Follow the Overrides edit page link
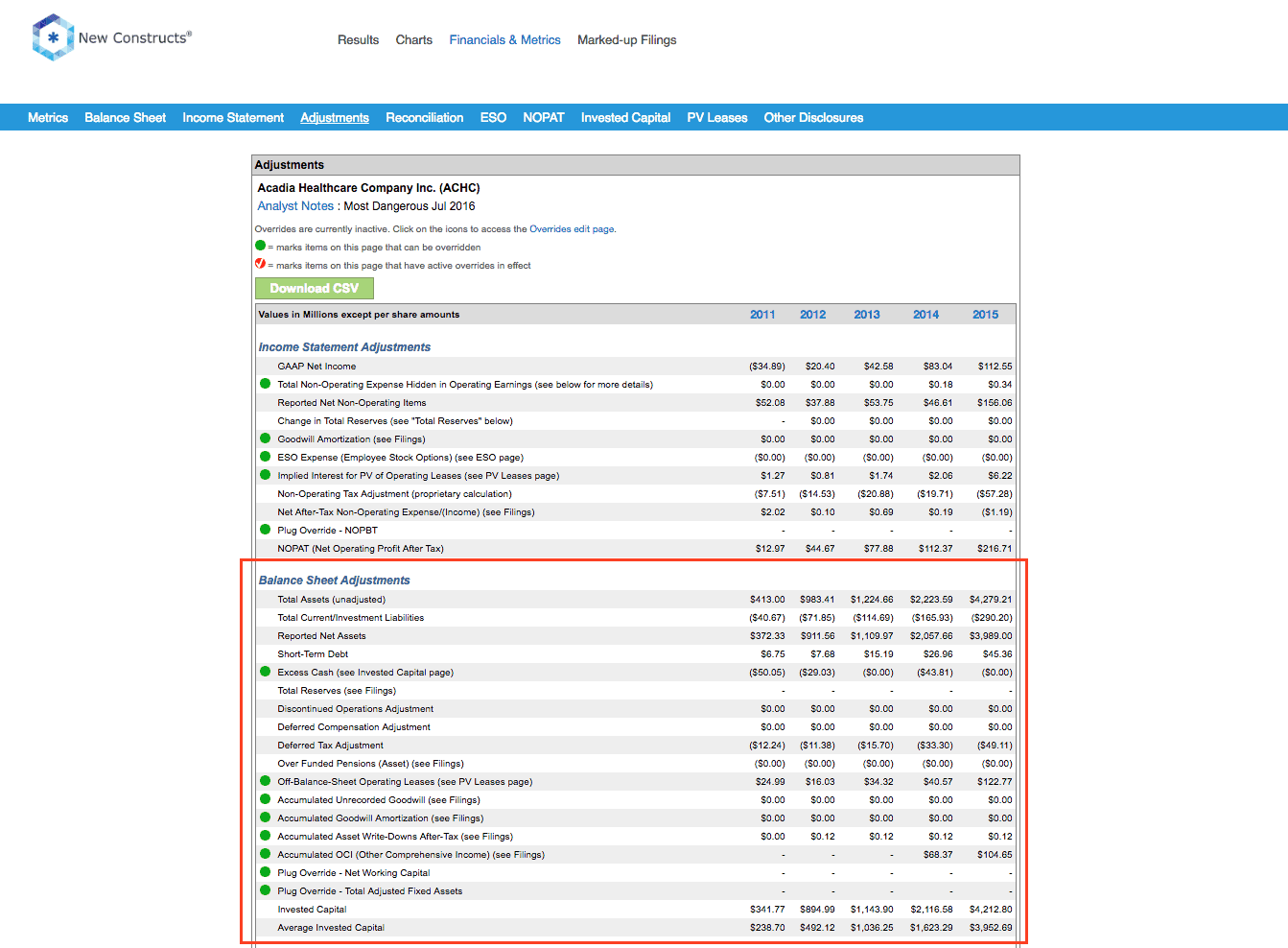The height and width of the screenshot is (948, 1288). tap(572, 229)
